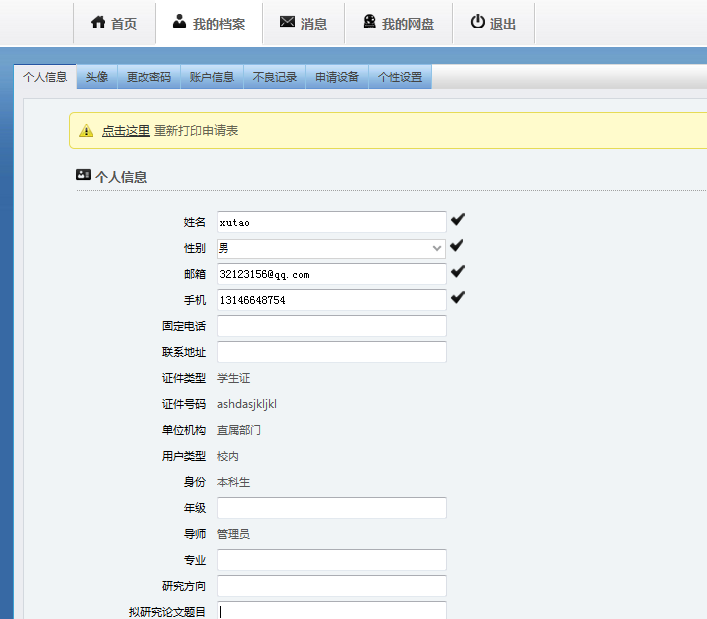Click the 点击这里 link to reprint the form
The width and height of the screenshot is (707, 619).
pos(126,131)
